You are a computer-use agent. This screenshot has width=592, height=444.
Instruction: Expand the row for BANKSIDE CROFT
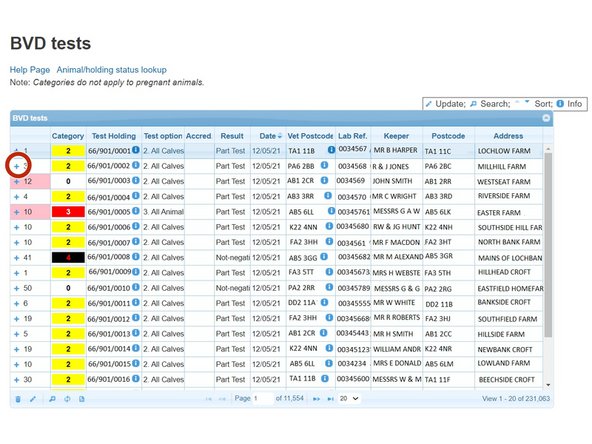(17, 304)
